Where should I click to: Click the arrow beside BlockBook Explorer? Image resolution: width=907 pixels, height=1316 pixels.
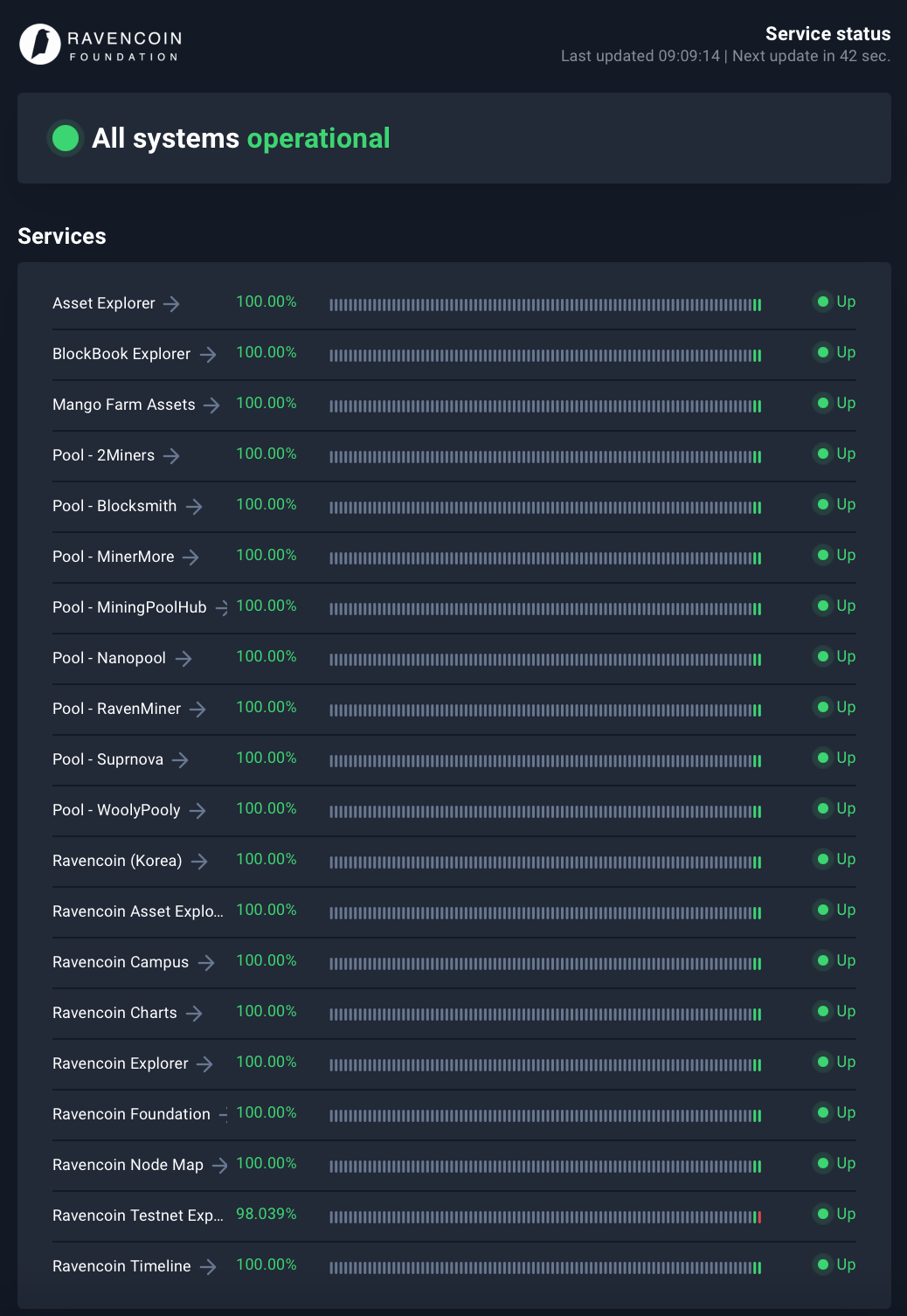click(x=208, y=355)
